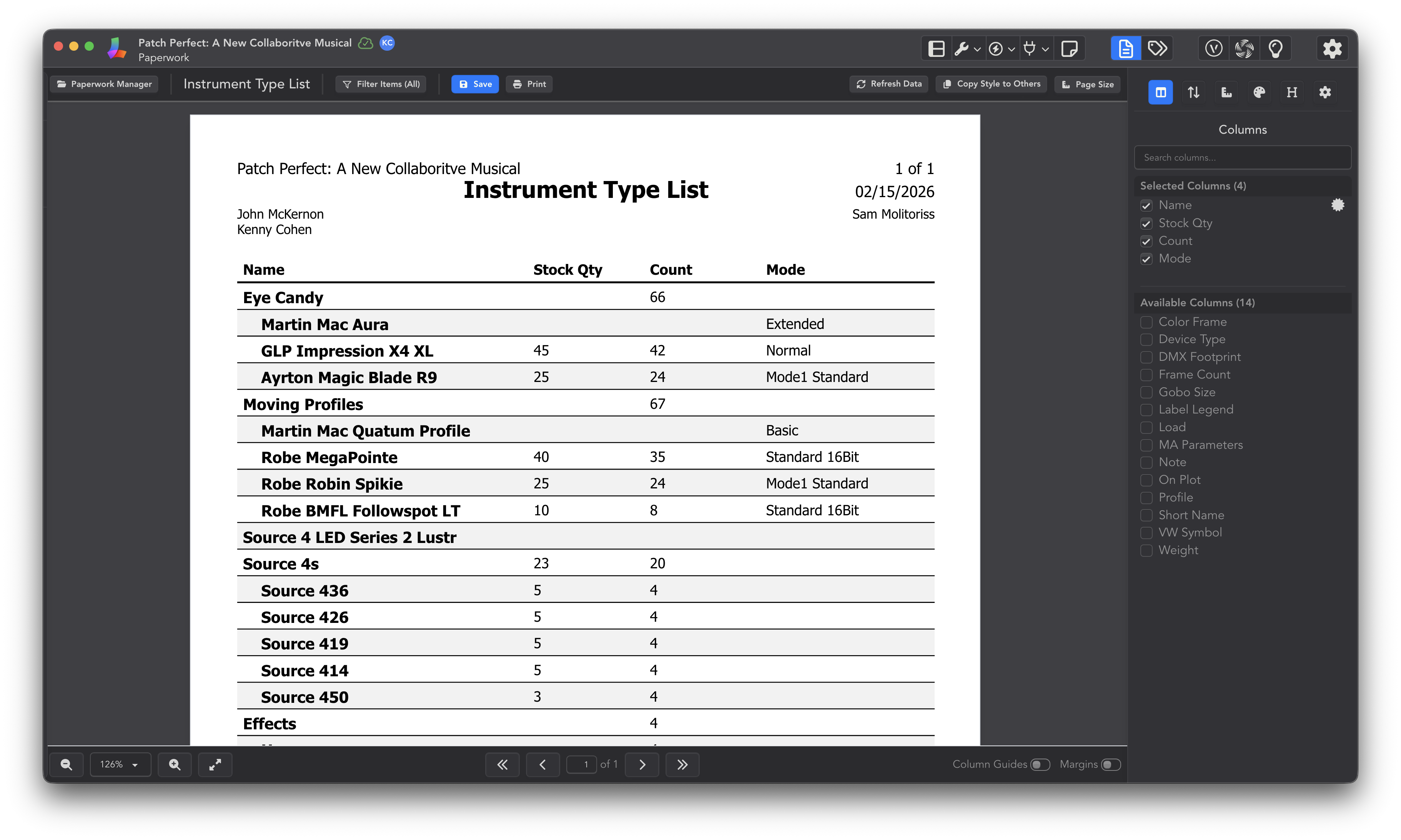Enable the Weight column checkbox
The width and height of the screenshot is (1401, 840).
[1146, 551]
